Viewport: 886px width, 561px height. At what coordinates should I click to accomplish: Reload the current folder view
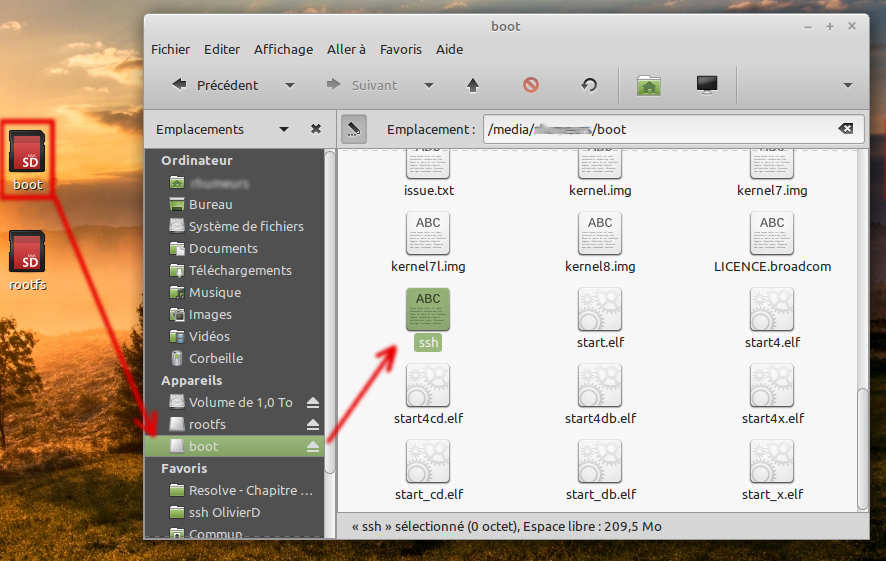click(589, 85)
